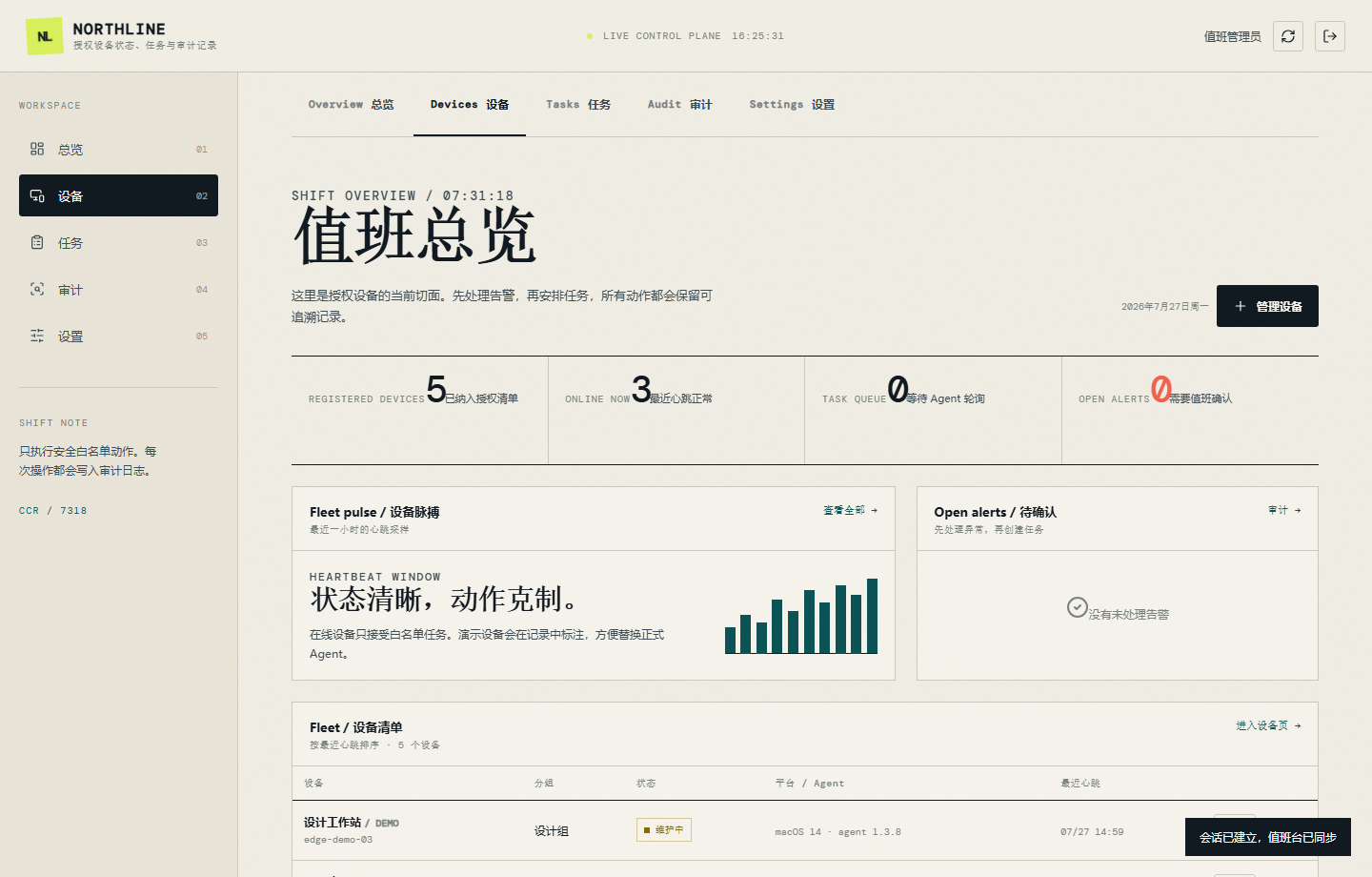Select the 设计工作站 device name

click(x=333, y=822)
